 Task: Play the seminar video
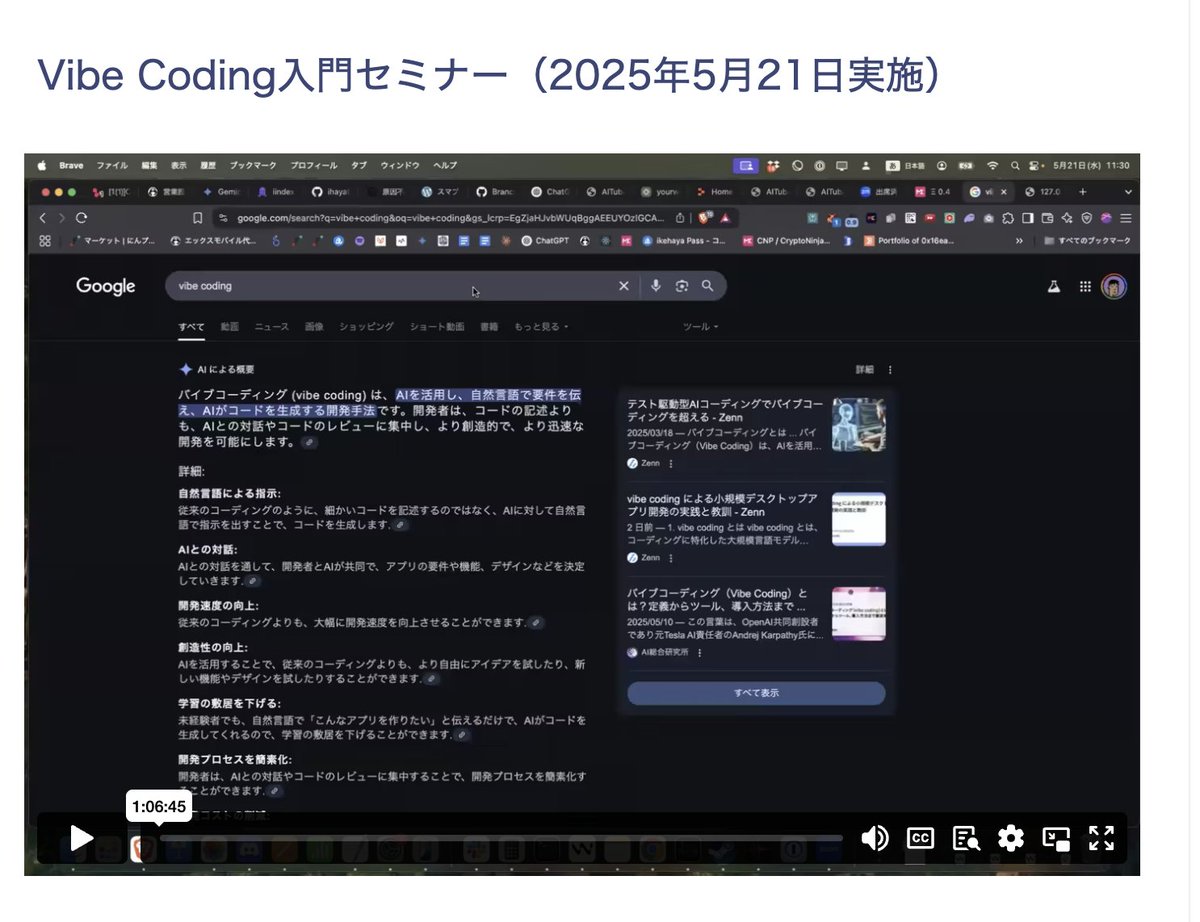coord(82,838)
